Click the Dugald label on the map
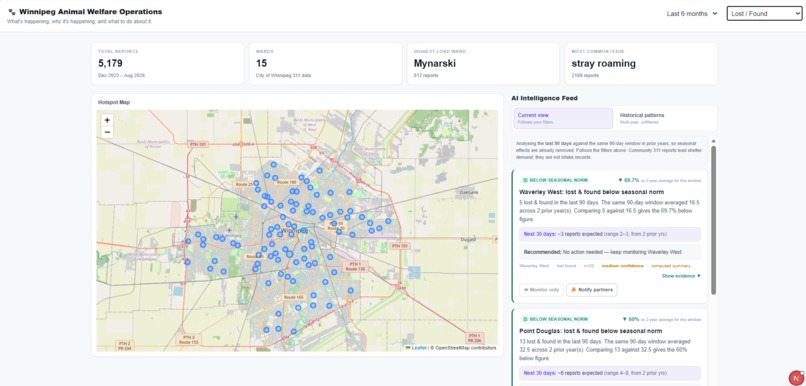This screenshot has height=386, width=806. tap(468, 240)
